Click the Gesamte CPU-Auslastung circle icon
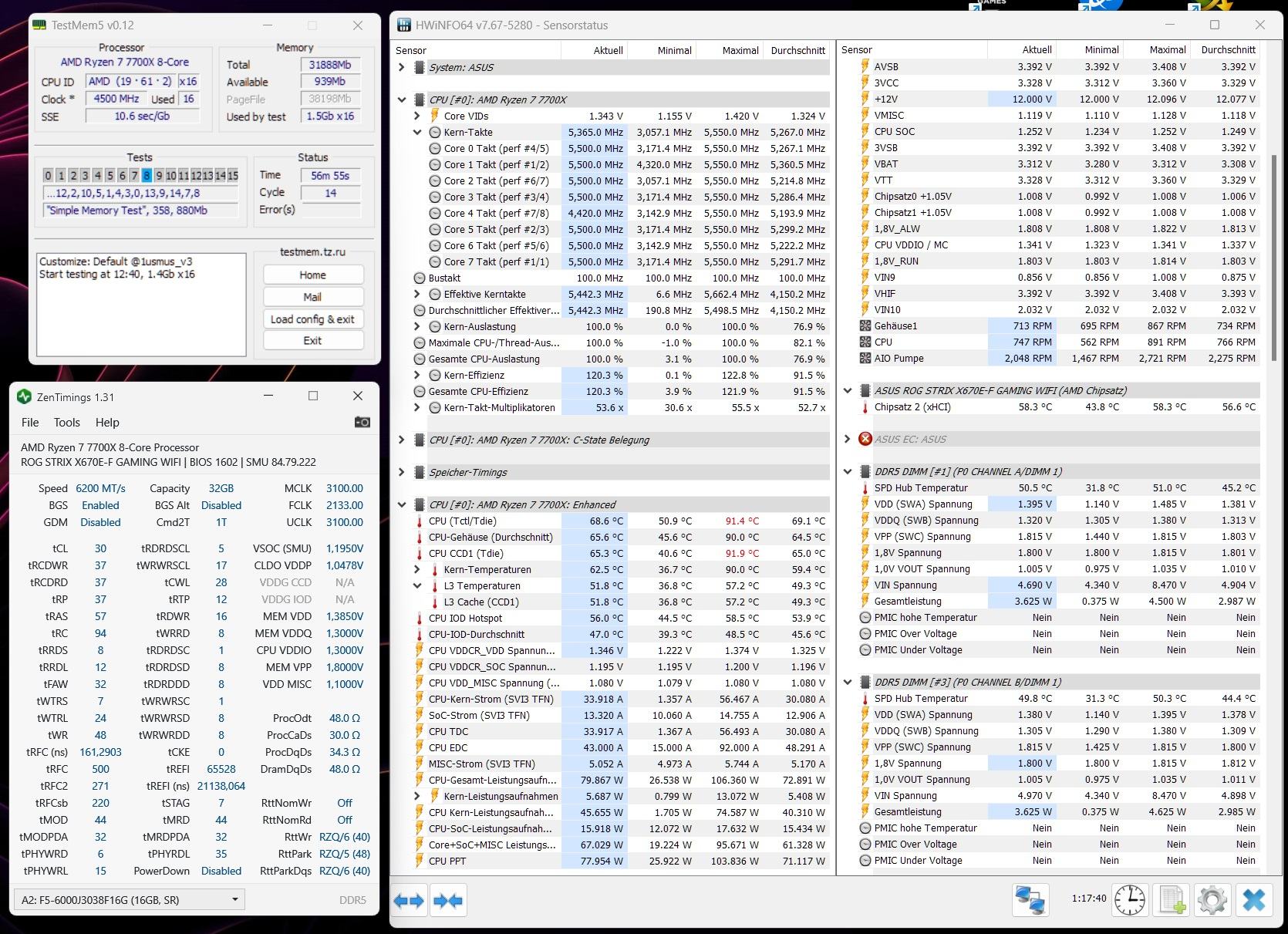Image resolution: width=1288 pixels, height=934 pixels. 420,359
